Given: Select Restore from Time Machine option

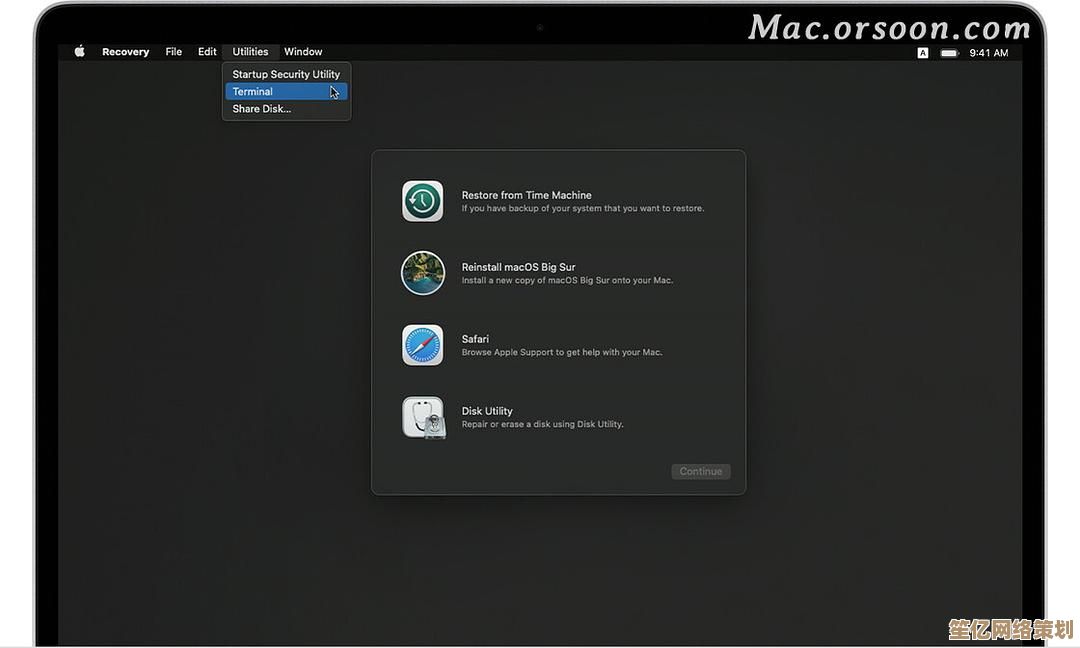Looking at the screenshot, I should pyautogui.click(x=526, y=195).
